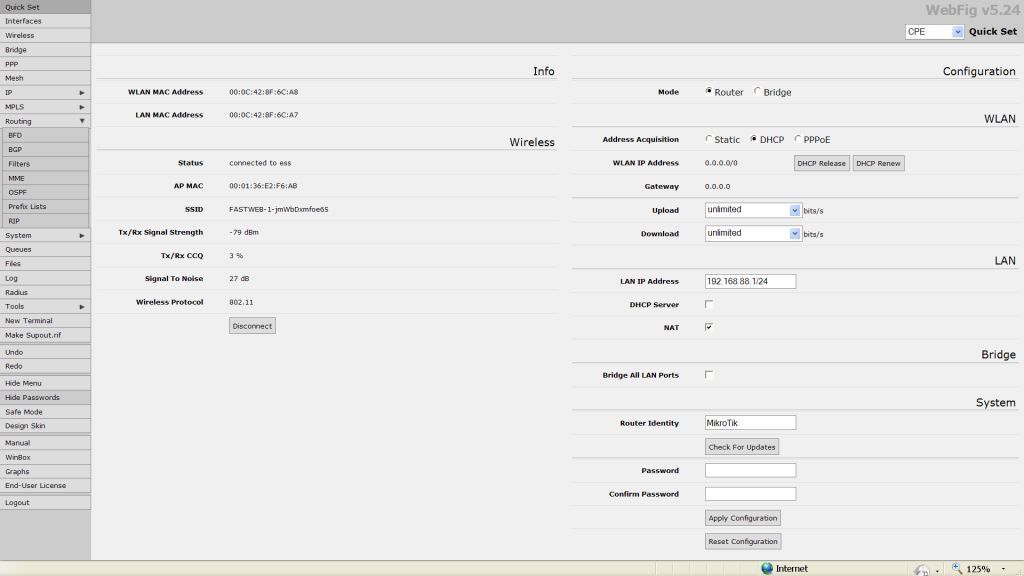1024x576 pixels.
Task: Enable Safe Mode
Action: tap(45, 412)
